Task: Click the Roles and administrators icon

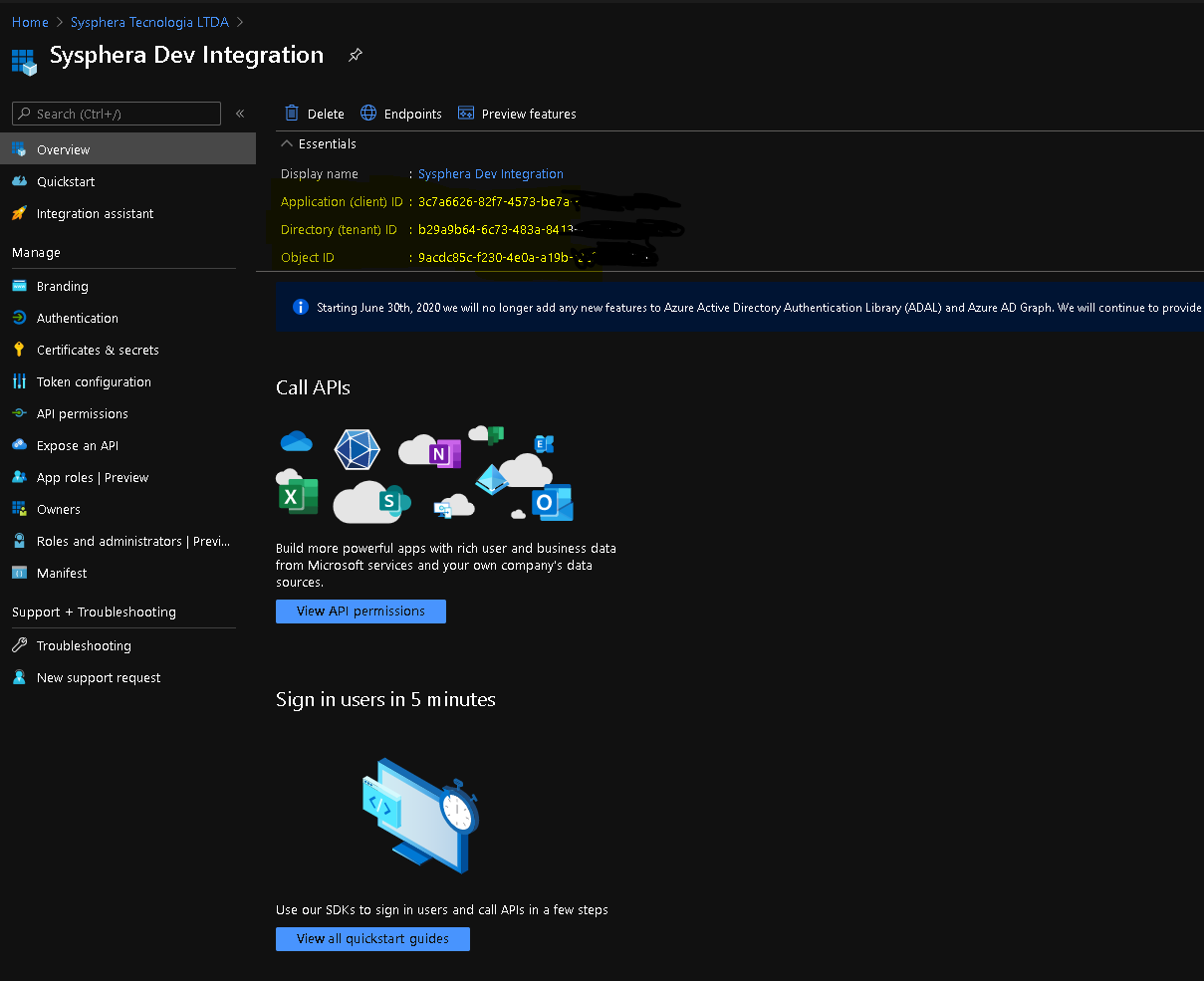Action: (19, 541)
